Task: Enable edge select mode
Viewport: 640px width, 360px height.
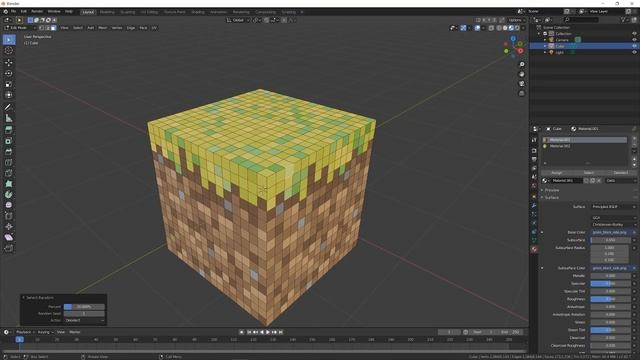Action: pyautogui.click(x=48, y=28)
